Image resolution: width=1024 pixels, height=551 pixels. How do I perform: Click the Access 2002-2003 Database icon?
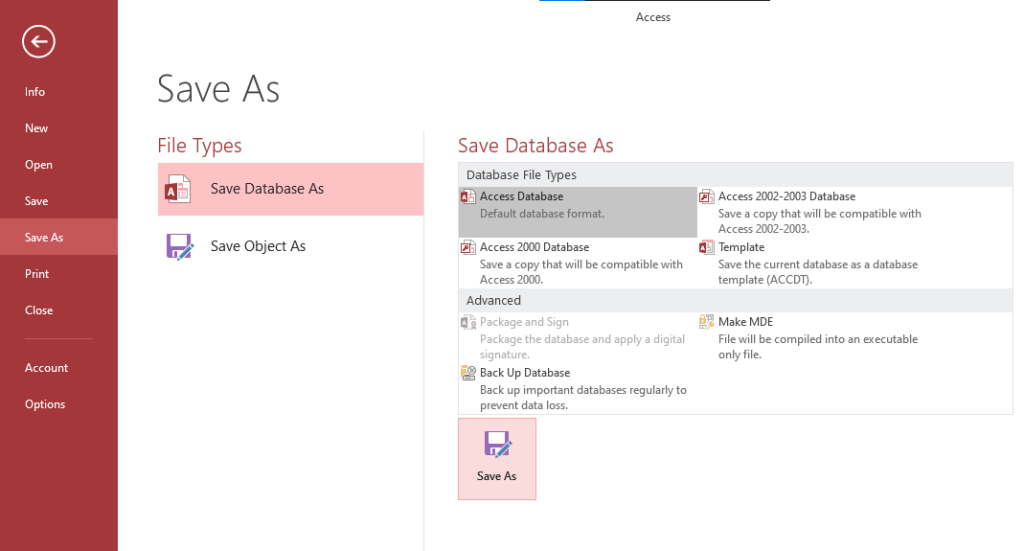pos(707,197)
